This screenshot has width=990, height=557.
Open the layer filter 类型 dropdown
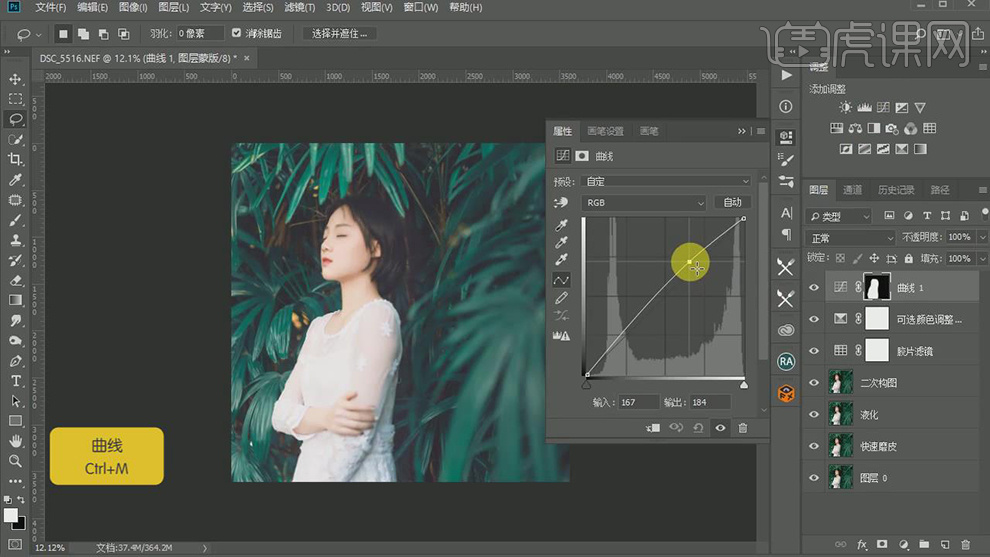[839, 216]
